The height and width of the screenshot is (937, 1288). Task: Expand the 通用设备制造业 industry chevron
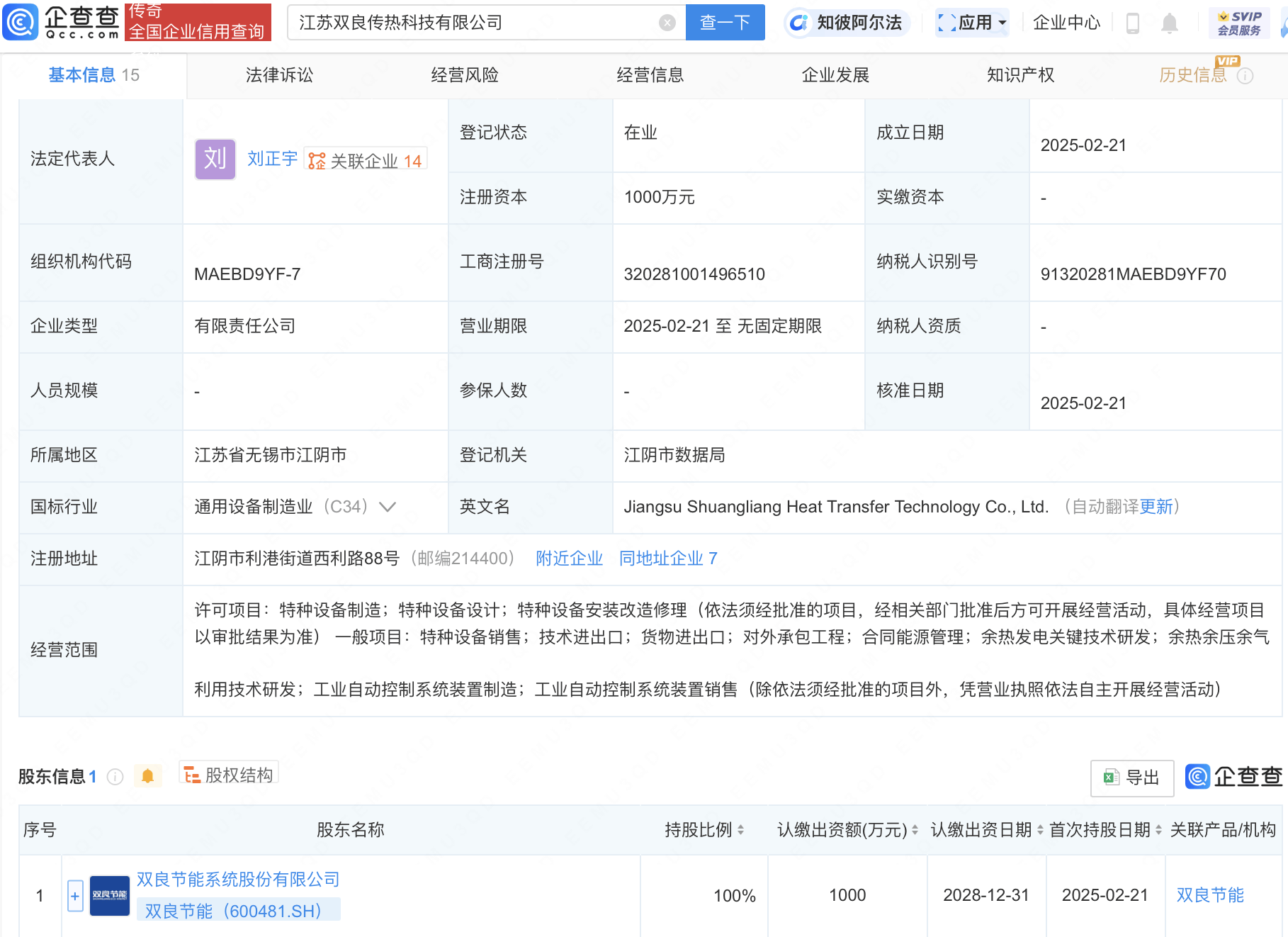(x=388, y=507)
